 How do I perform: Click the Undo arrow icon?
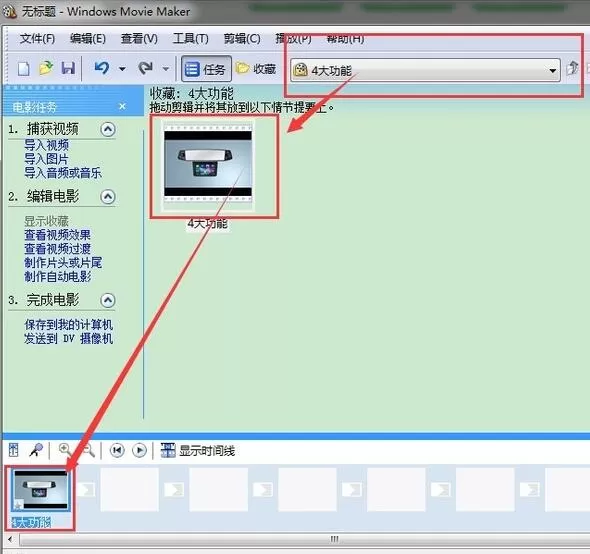[102, 68]
